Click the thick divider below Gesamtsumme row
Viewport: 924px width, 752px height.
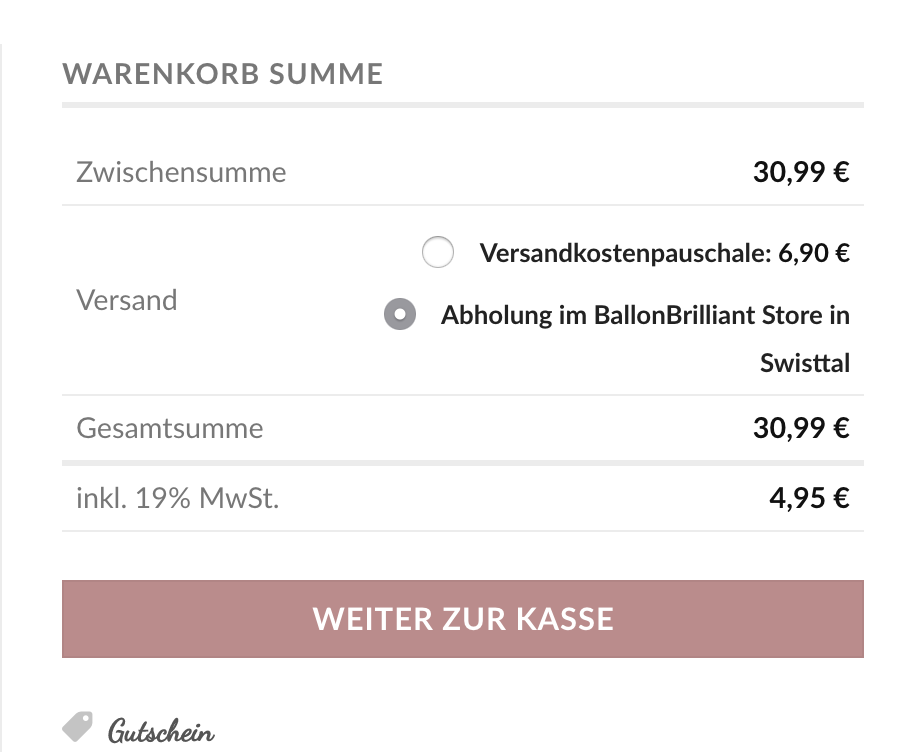(462, 462)
